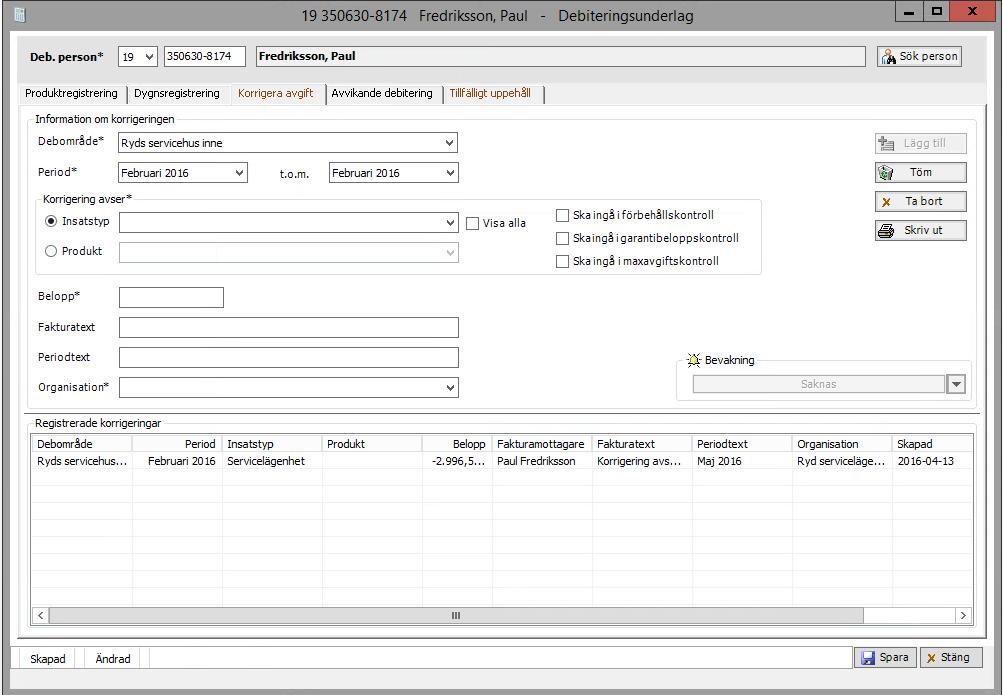Viewport: 1003px width, 695px height.
Task: Click the Servicelägenhet cell
Action: pyautogui.click(x=272, y=461)
